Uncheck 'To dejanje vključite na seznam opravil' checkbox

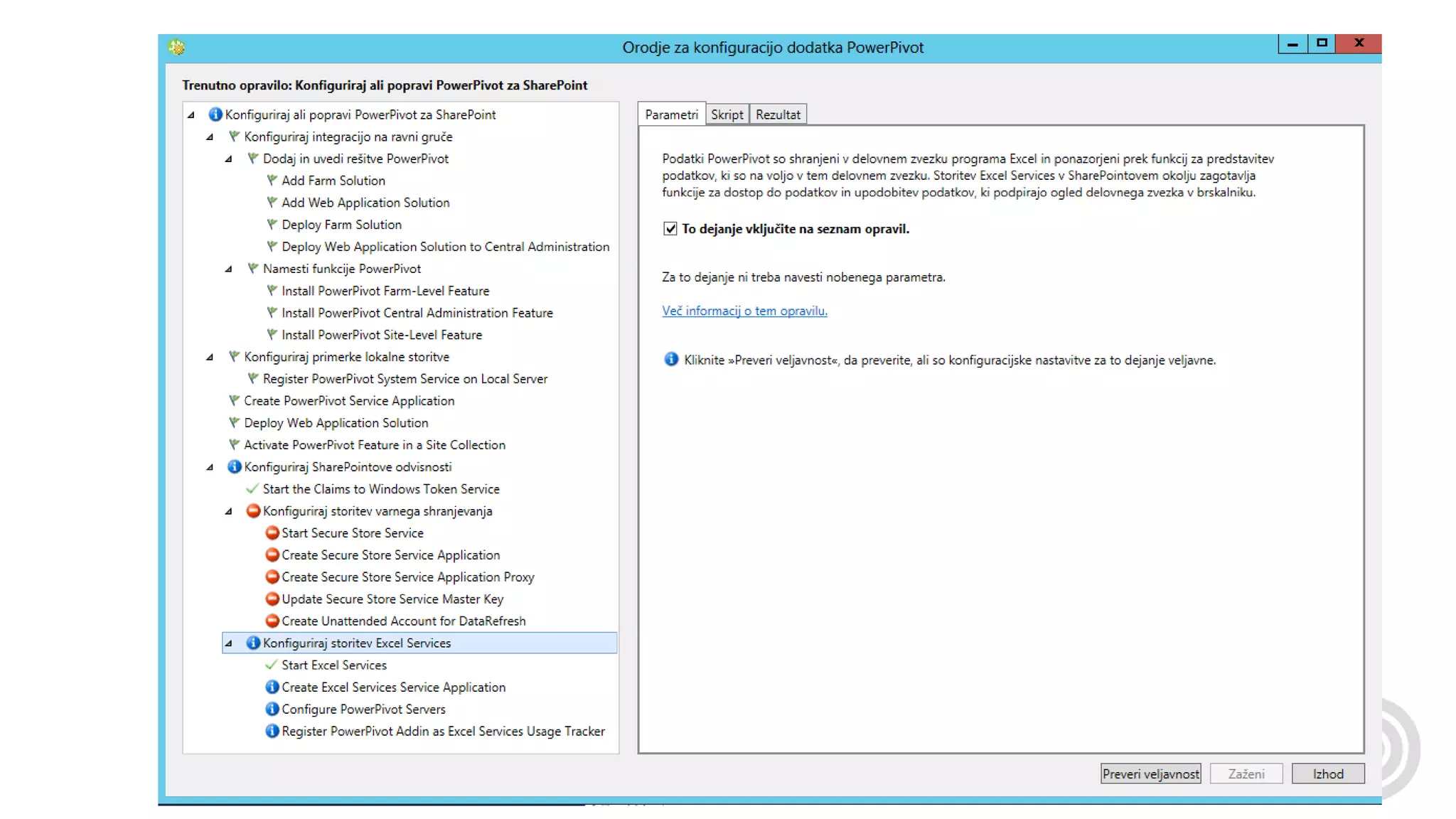[670, 228]
